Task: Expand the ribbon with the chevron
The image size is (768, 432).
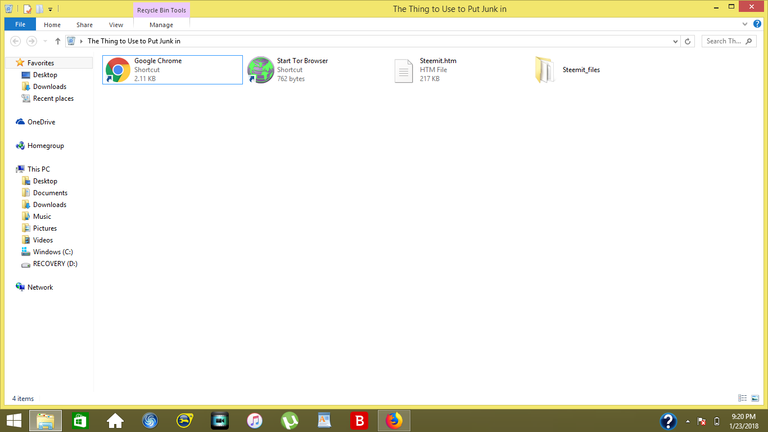Action: [x=744, y=24]
